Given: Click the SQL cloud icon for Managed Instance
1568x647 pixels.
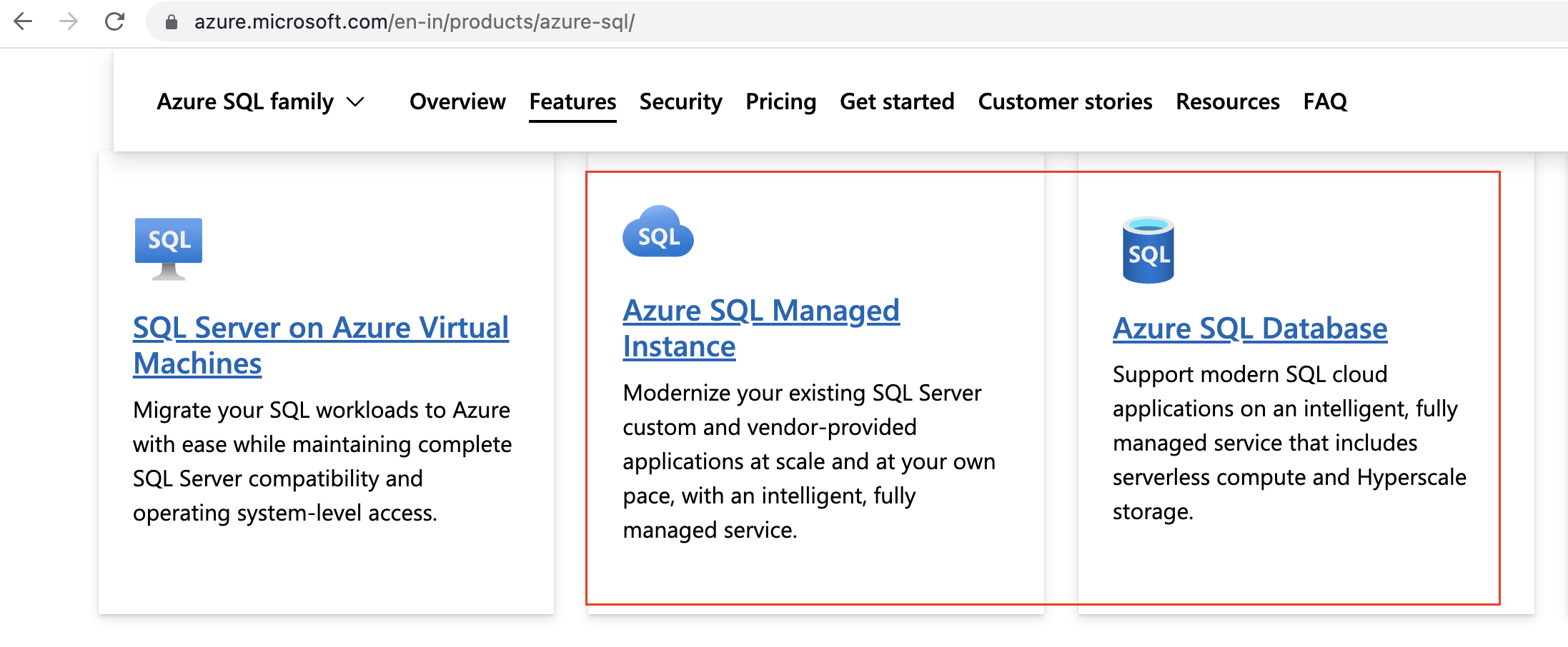Looking at the screenshot, I should click(x=658, y=232).
